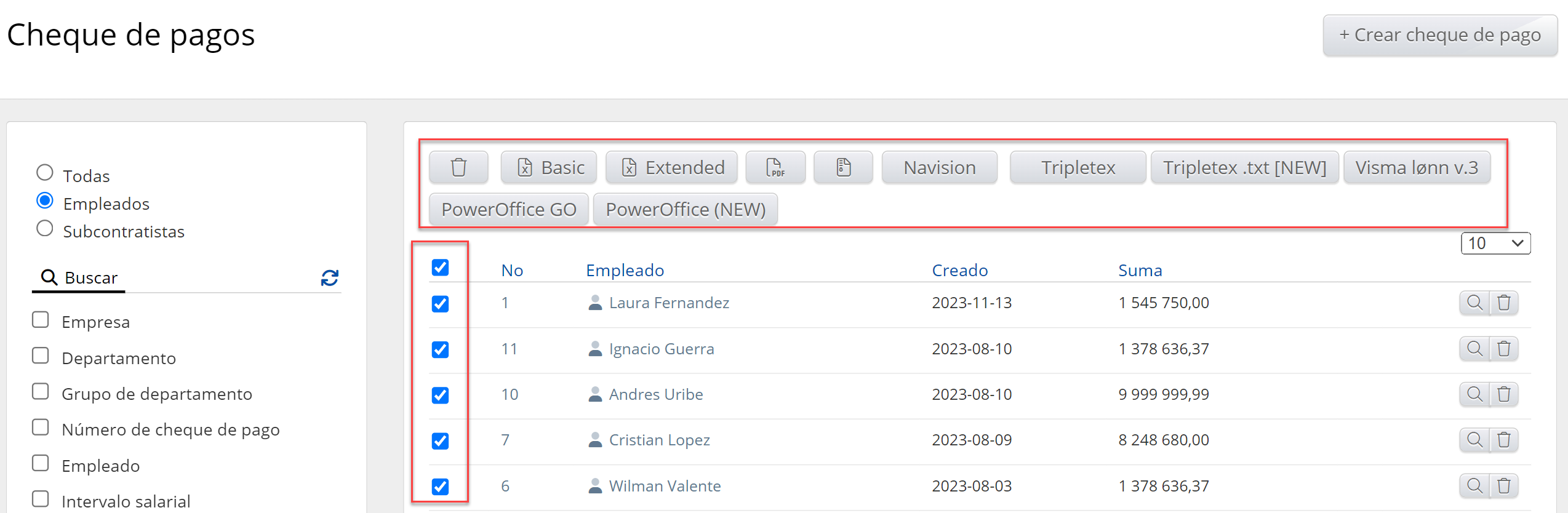Export using Tripletex .txt [NEW] button
This screenshot has width=1568, height=513.
click(x=1244, y=167)
